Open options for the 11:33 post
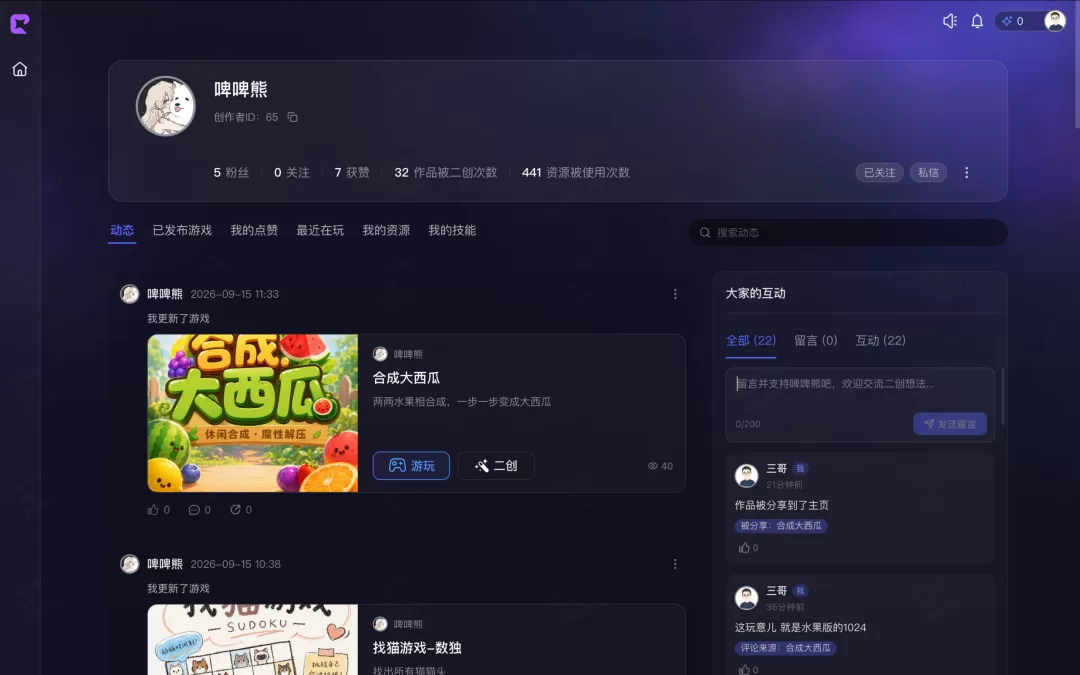Viewport: 1080px width, 675px height. tap(675, 294)
